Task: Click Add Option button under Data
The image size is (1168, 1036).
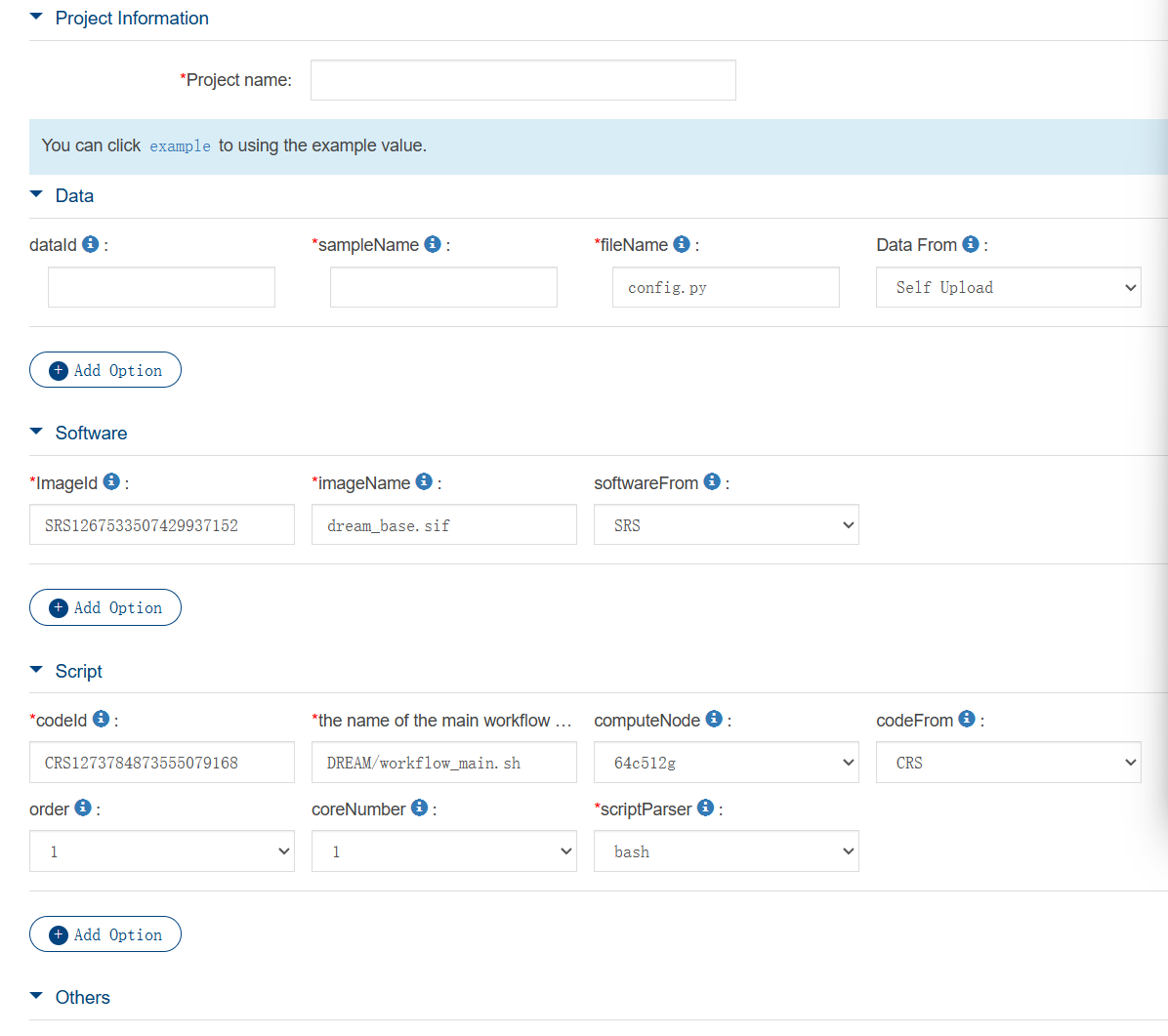Action: pos(105,370)
